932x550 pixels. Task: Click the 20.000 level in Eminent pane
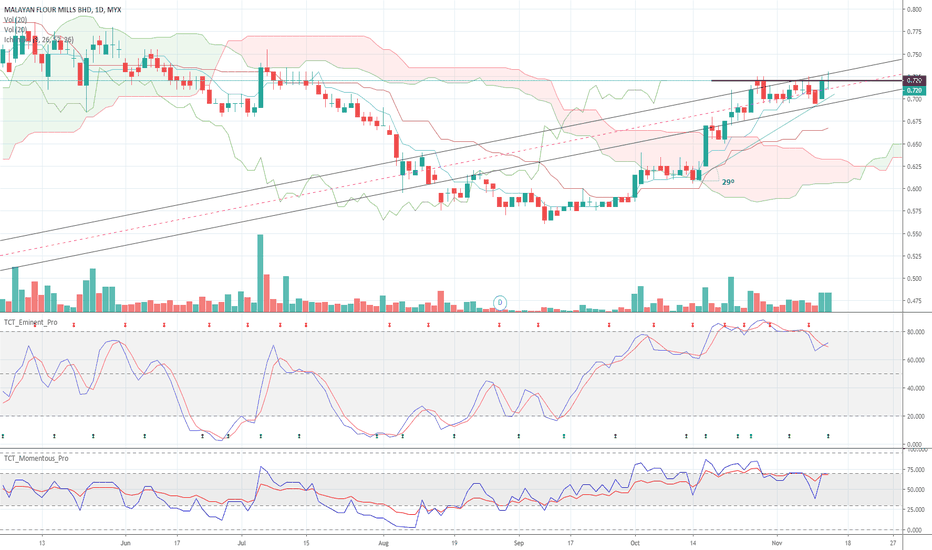tap(915, 417)
